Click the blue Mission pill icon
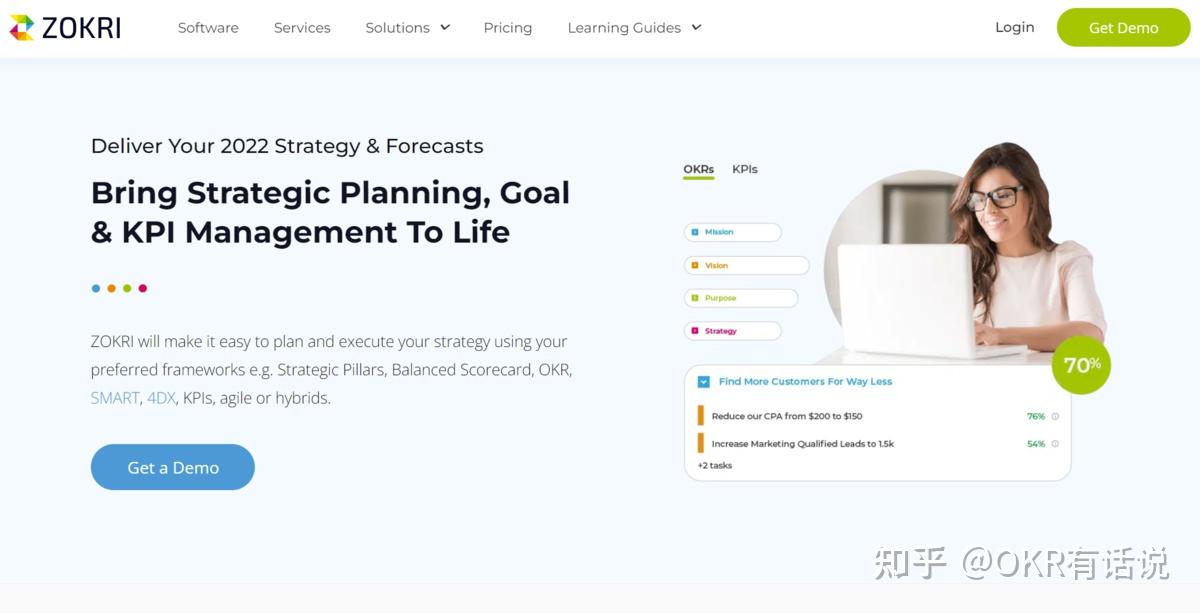The width and height of the screenshot is (1200, 613). (695, 232)
